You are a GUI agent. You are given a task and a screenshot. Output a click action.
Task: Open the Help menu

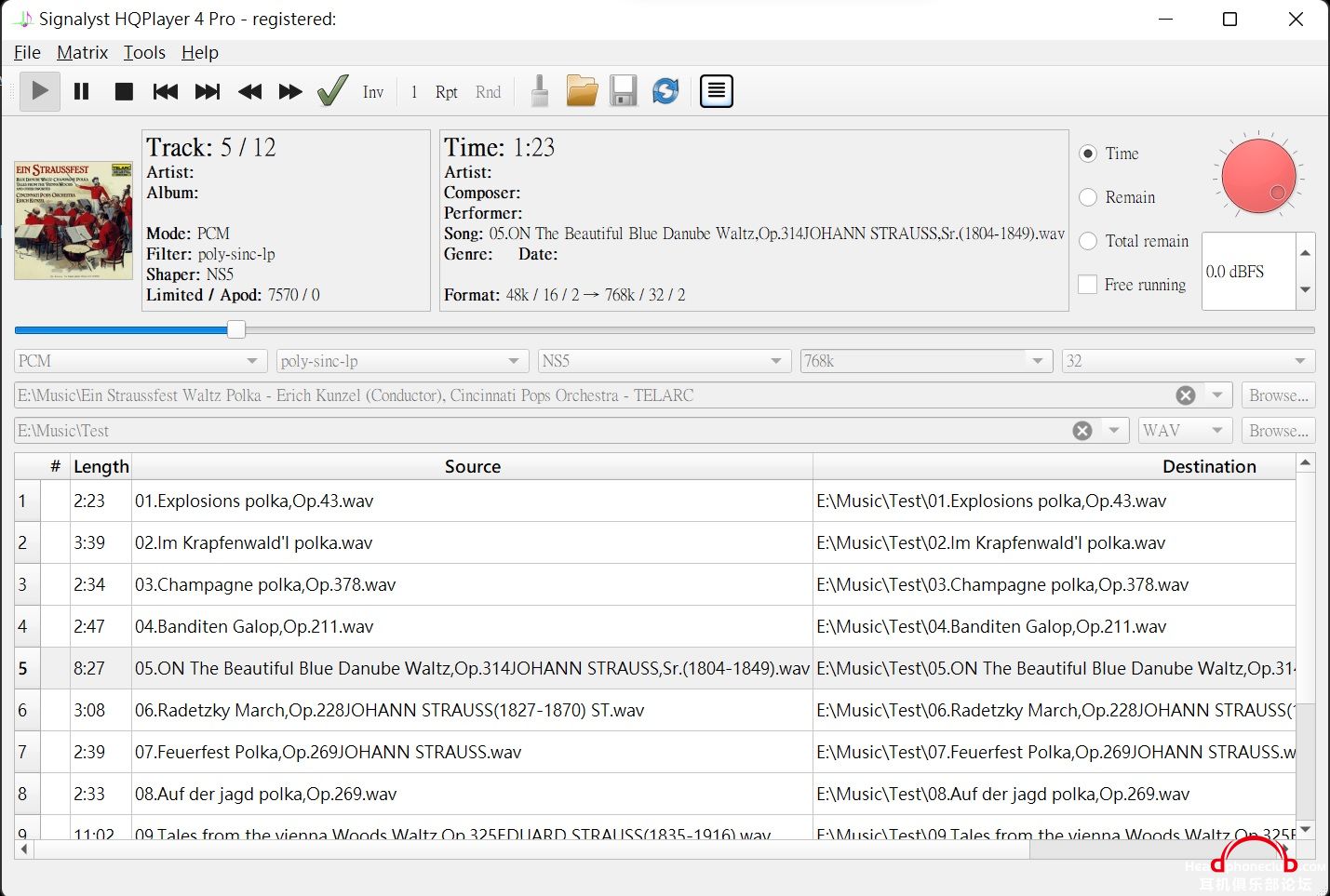click(199, 52)
